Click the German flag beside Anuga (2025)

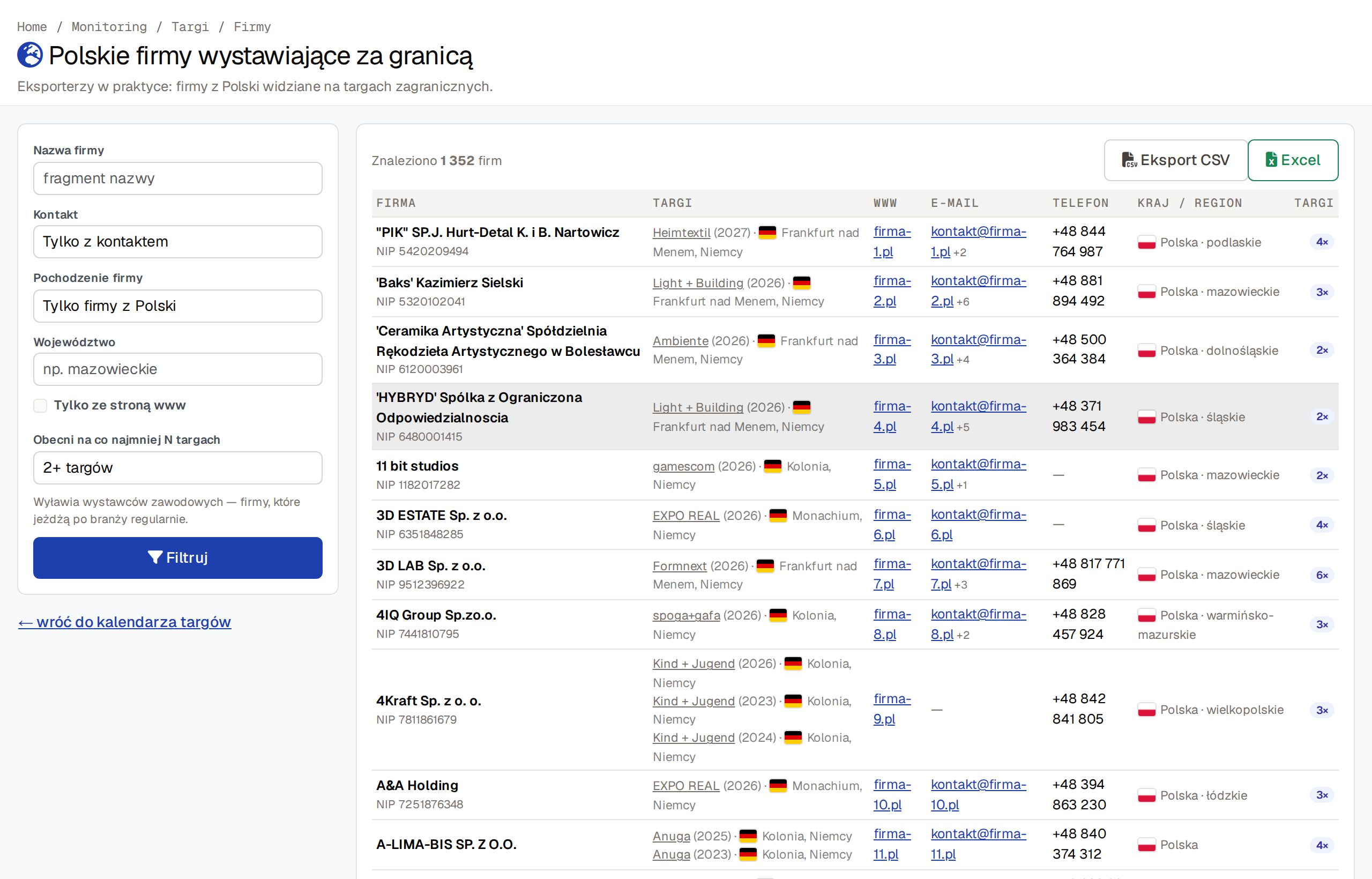tap(748, 836)
